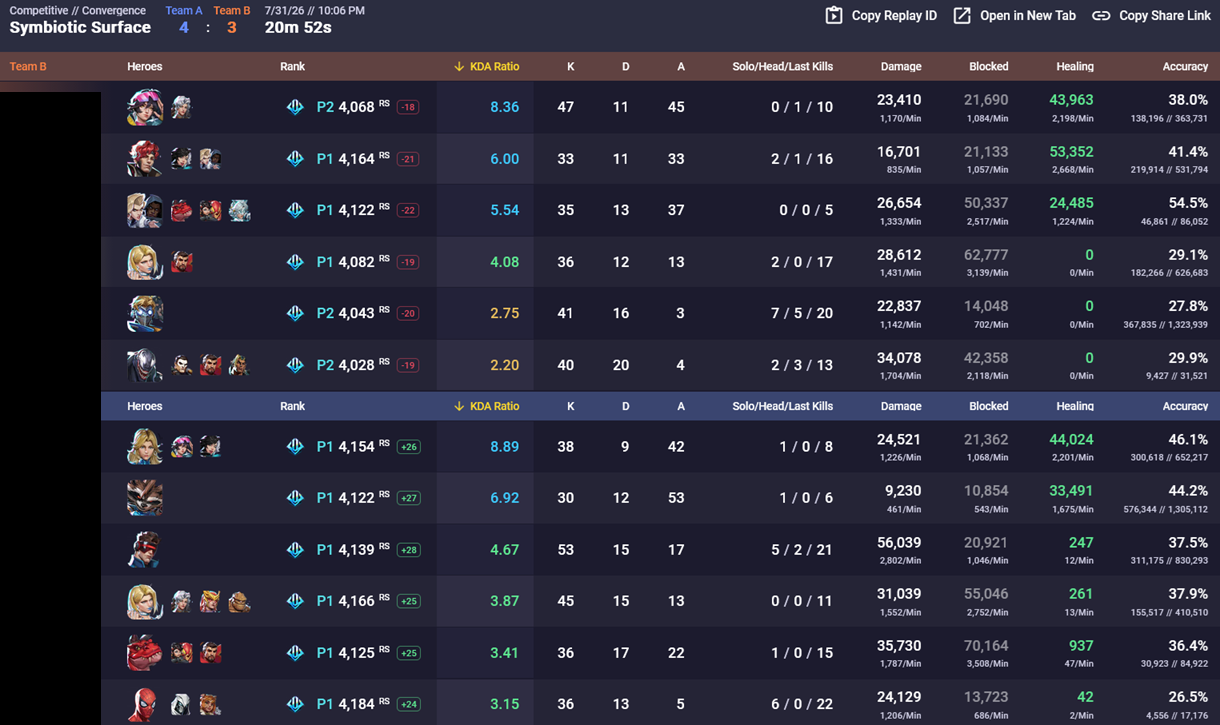
Task: Click the 34,078 damage value
Action: 899,358
